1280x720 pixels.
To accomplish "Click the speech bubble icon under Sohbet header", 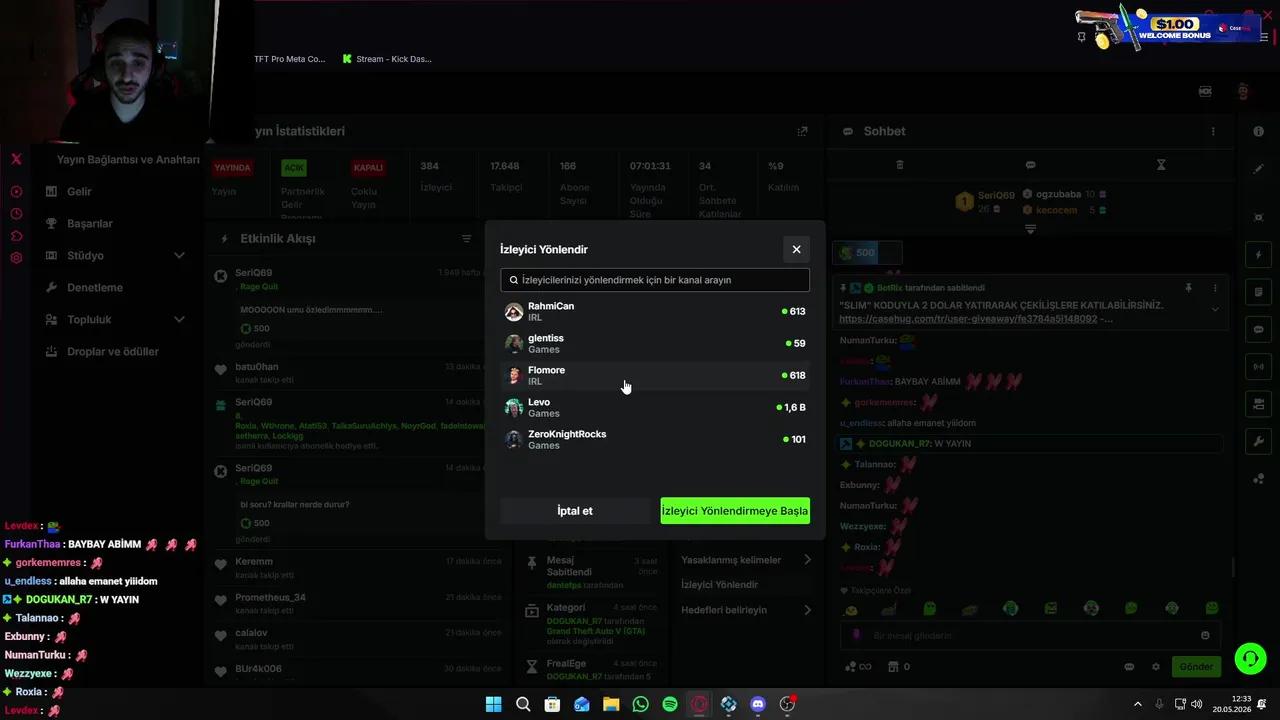I will tap(1030, 165).
